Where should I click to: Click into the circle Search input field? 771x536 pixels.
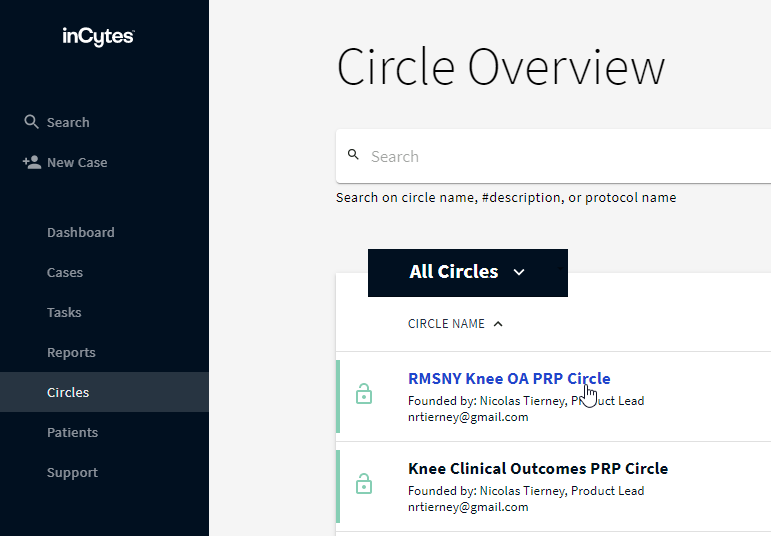tap(560, 156)
